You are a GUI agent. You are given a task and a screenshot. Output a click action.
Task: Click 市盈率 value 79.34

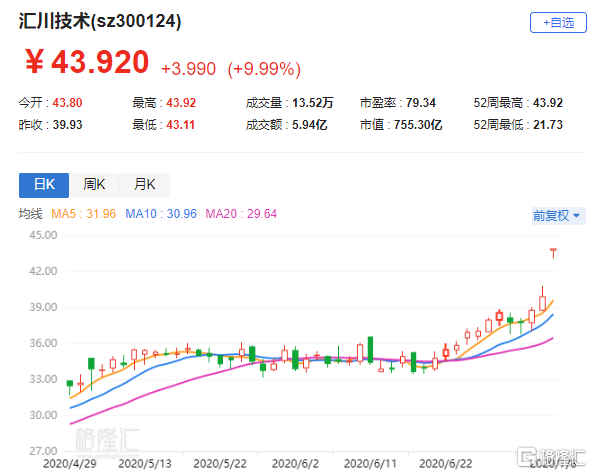coord(421,103)
